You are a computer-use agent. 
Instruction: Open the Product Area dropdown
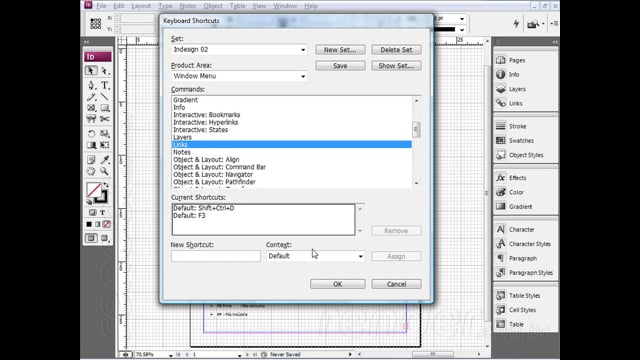239,76
